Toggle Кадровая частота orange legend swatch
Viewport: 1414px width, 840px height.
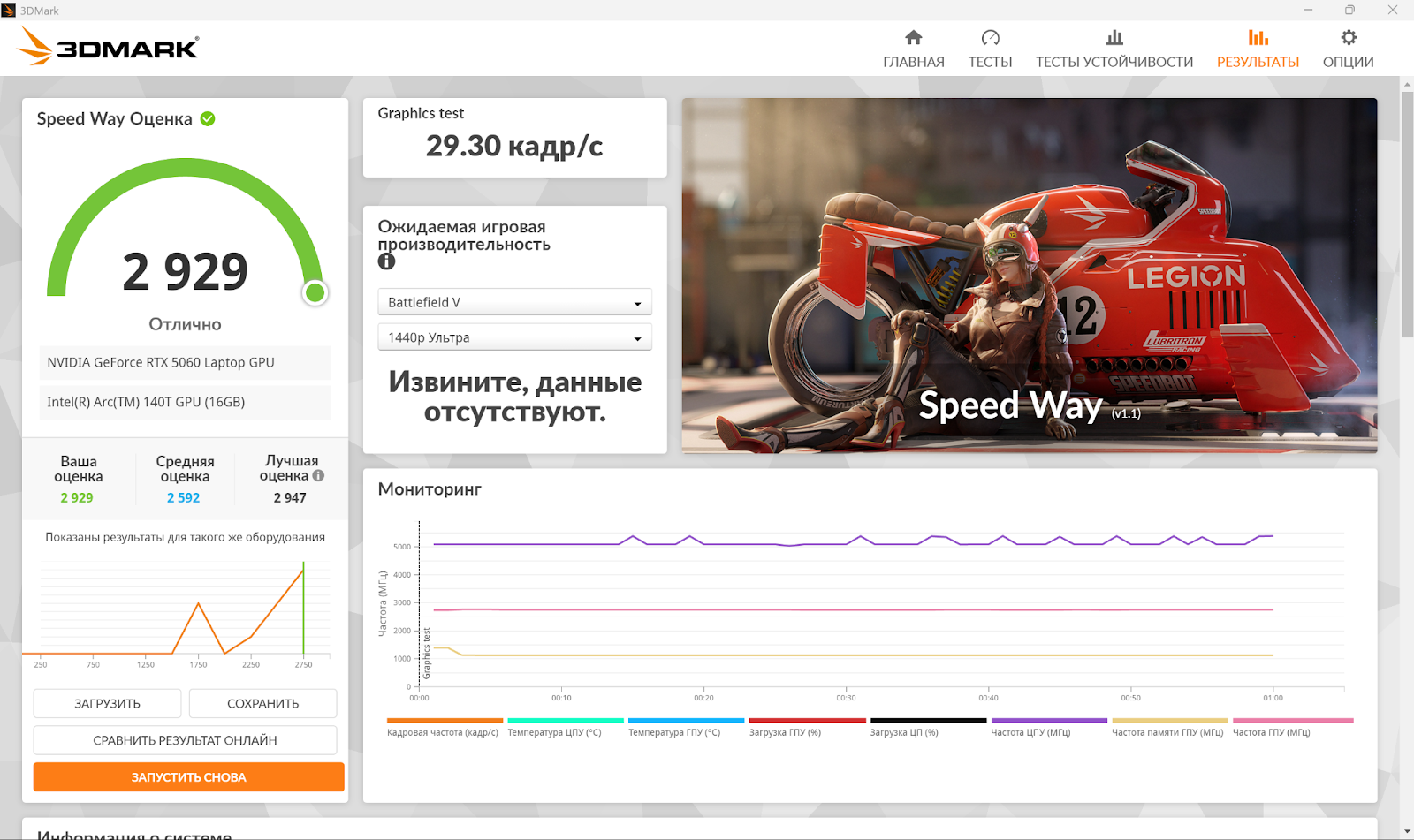point(445,721)
